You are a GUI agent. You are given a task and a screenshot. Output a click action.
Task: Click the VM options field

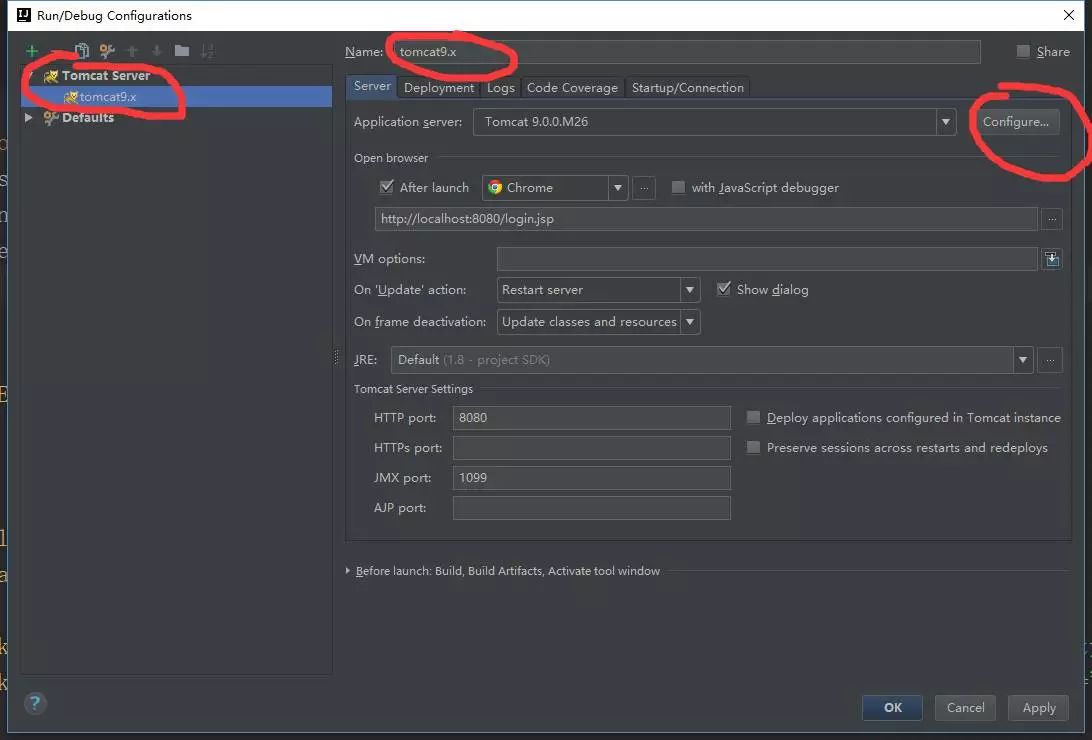tap(767, 259)
